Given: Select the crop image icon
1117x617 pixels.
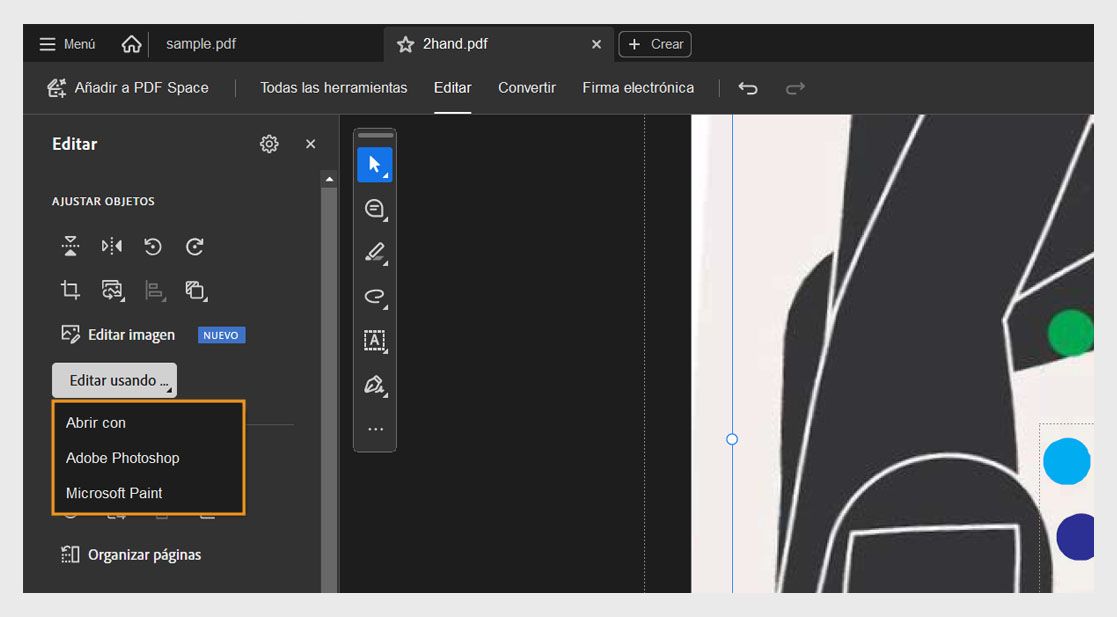Looking at the screenshot, I should [70, 290].
